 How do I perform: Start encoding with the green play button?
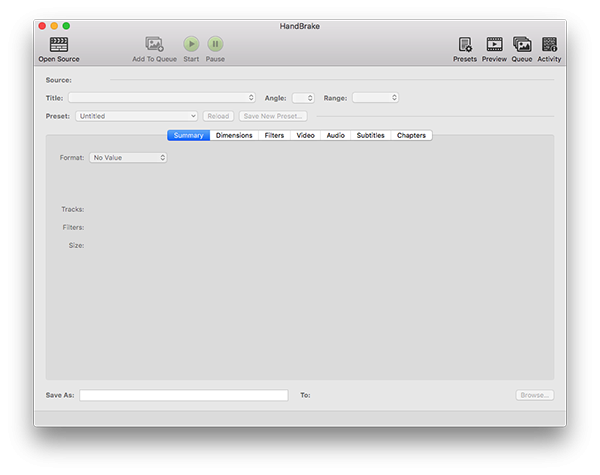191,44
